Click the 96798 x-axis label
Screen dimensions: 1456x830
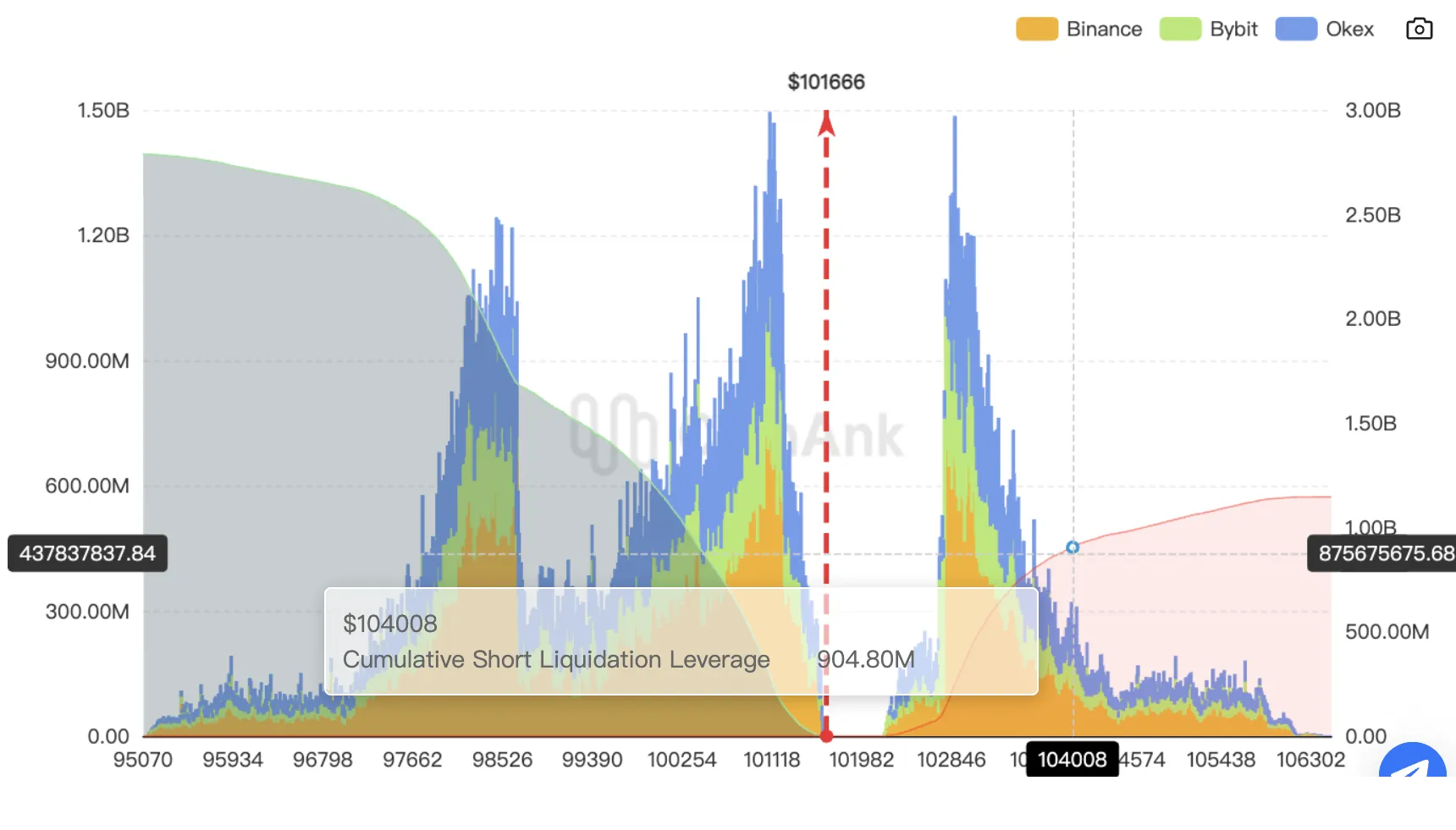pos(323,760)
